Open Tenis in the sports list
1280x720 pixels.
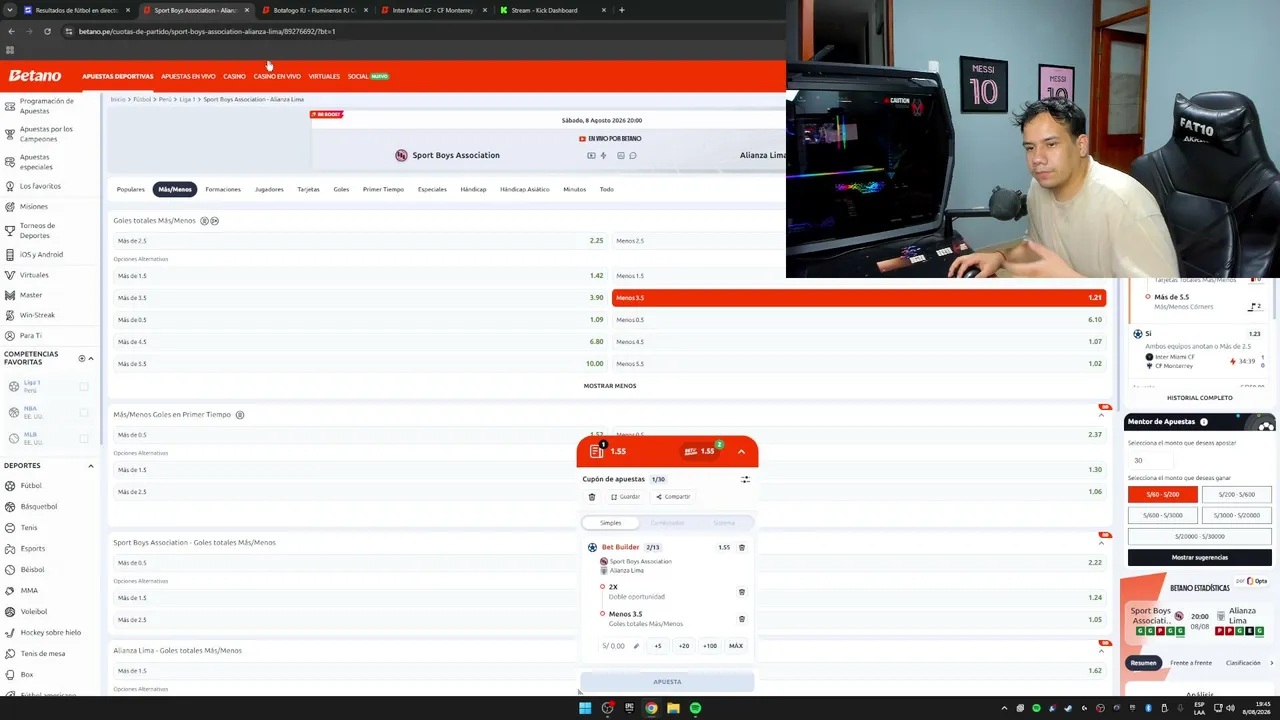pos(29,528)
